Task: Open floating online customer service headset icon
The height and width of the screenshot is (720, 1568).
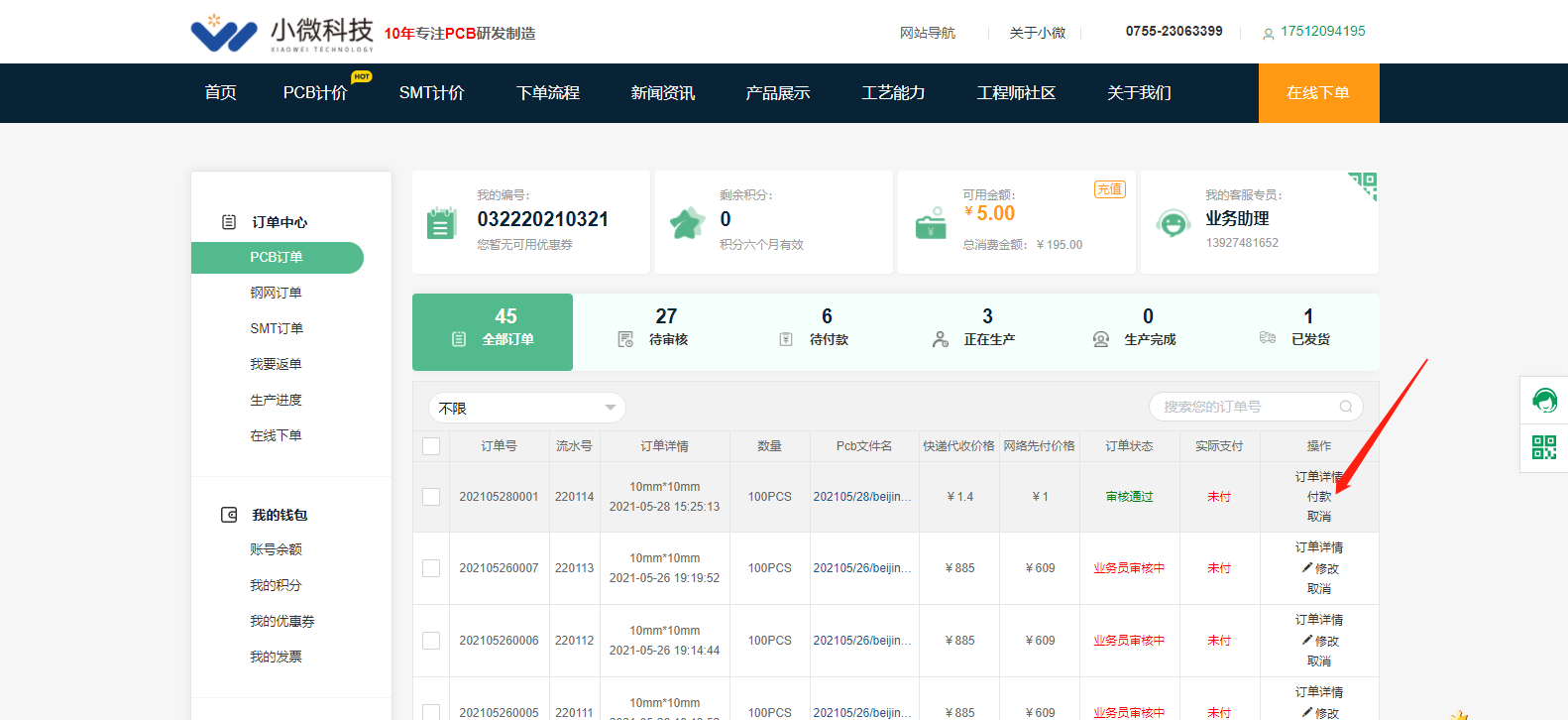Action: (x=1544, y=401)
